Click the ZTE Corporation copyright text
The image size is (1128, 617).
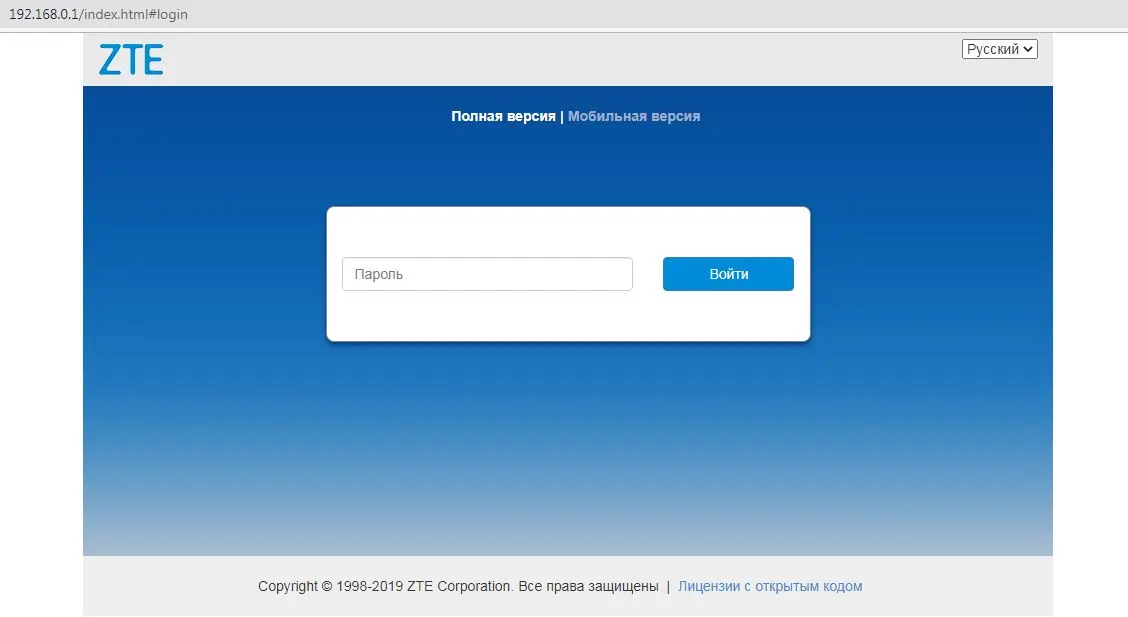458,586
